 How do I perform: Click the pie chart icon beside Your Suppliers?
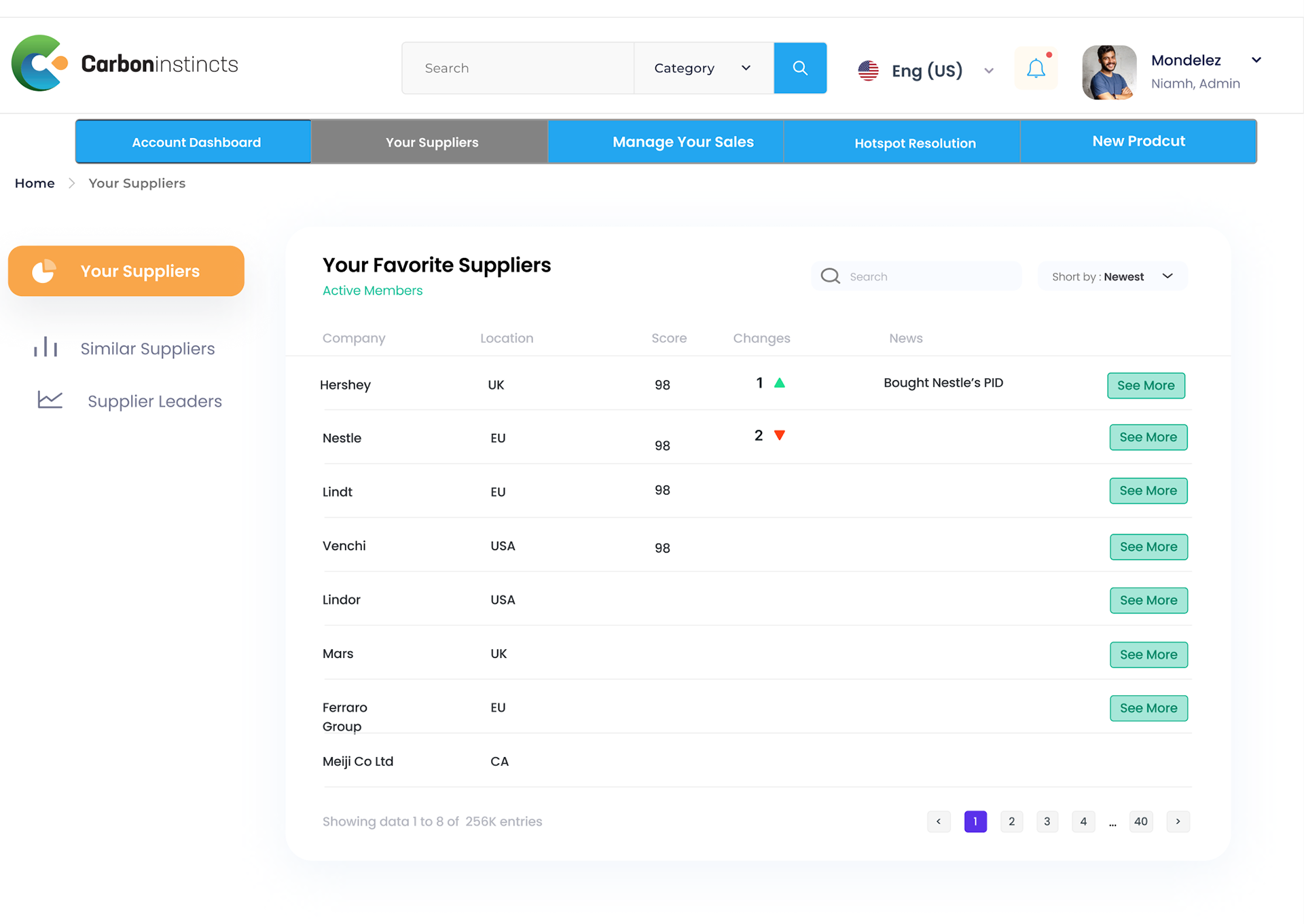point(44,271)
